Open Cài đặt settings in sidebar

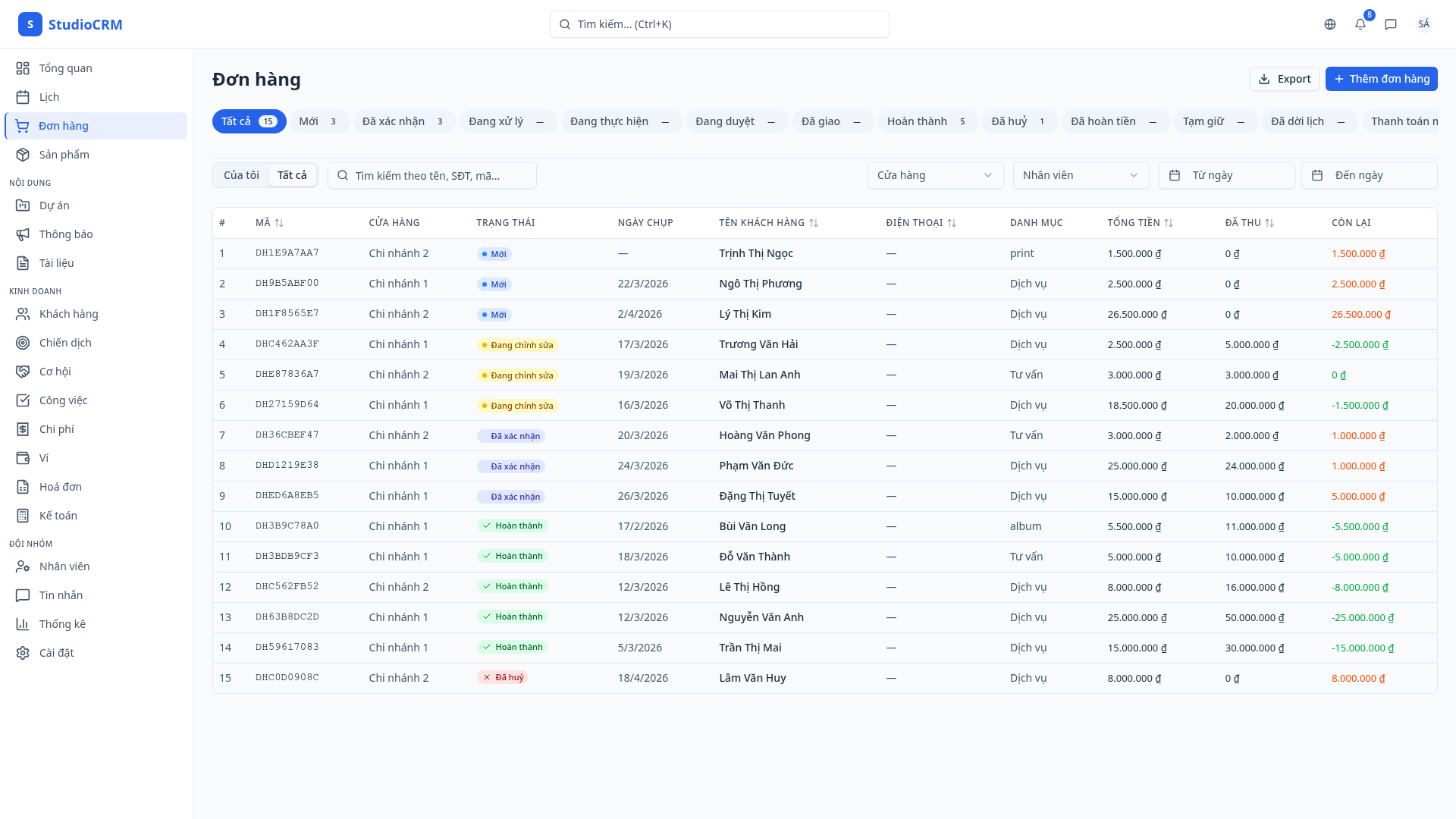click(x=56, y=653)
